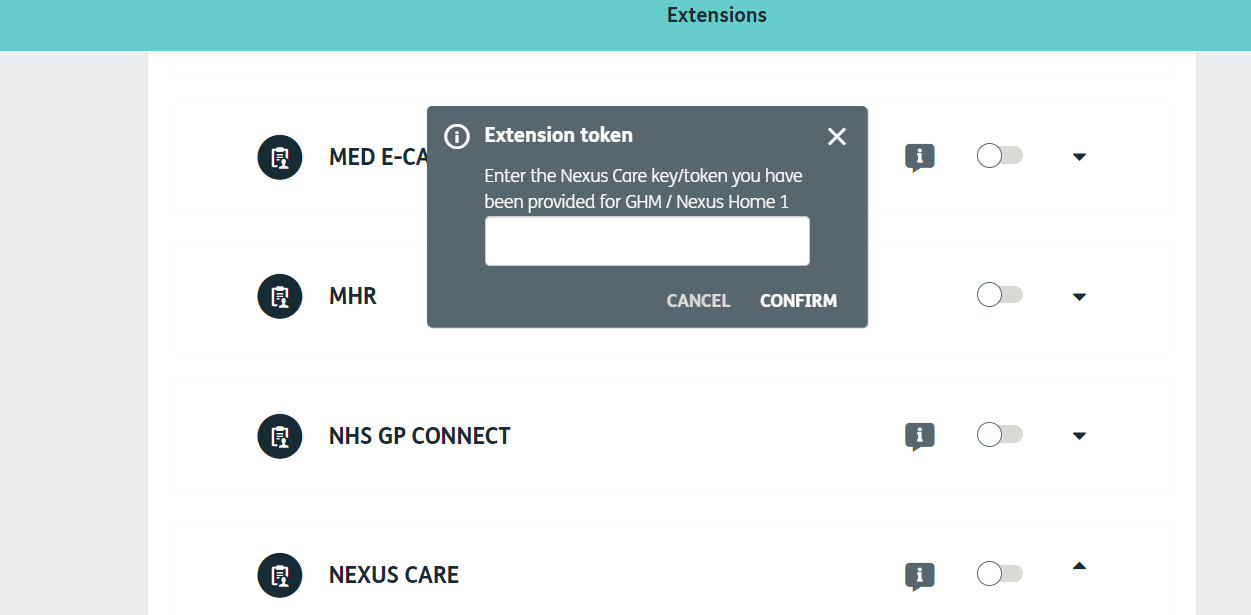Expand the MED E-CA row arrow
This screenshot has width=1251, height=615.
tap(1079, 157)
